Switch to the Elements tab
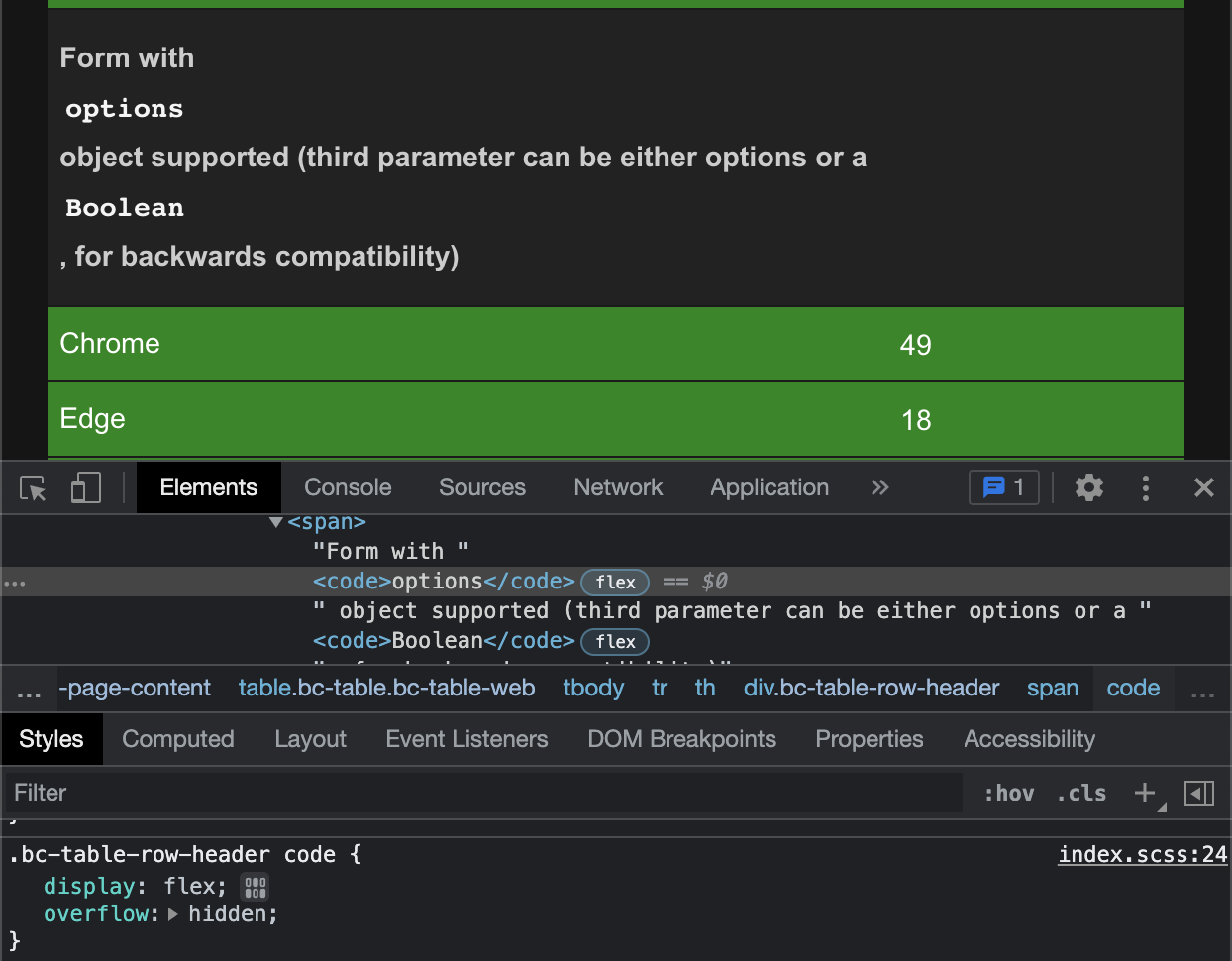Screen dimensions: 1232x961 [x=209, y=487]
